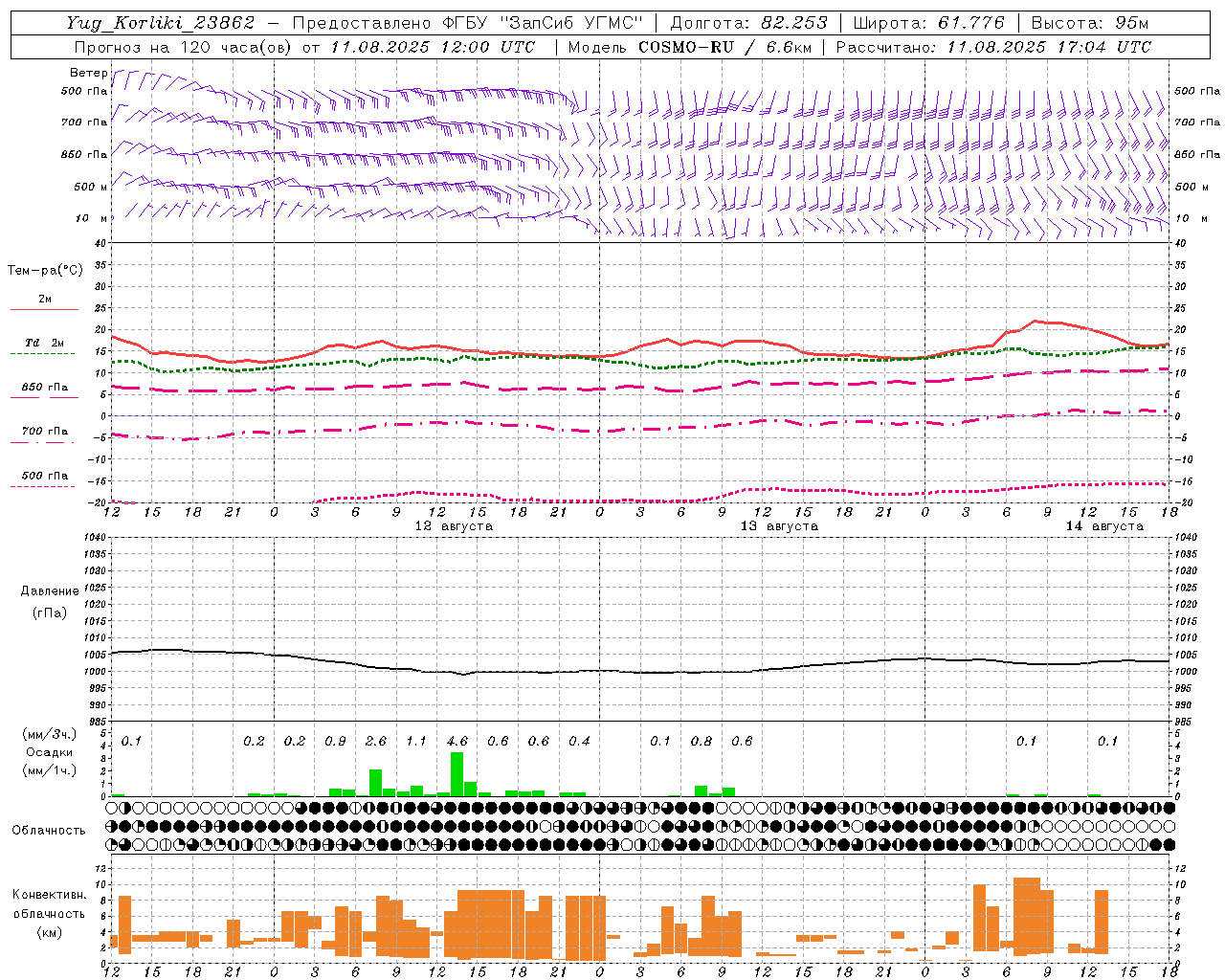Screen dimensions: 1225x980
Task: Click the computed time 11.08.2025 17:04 UTC
Action: [x=1049, y=47]
